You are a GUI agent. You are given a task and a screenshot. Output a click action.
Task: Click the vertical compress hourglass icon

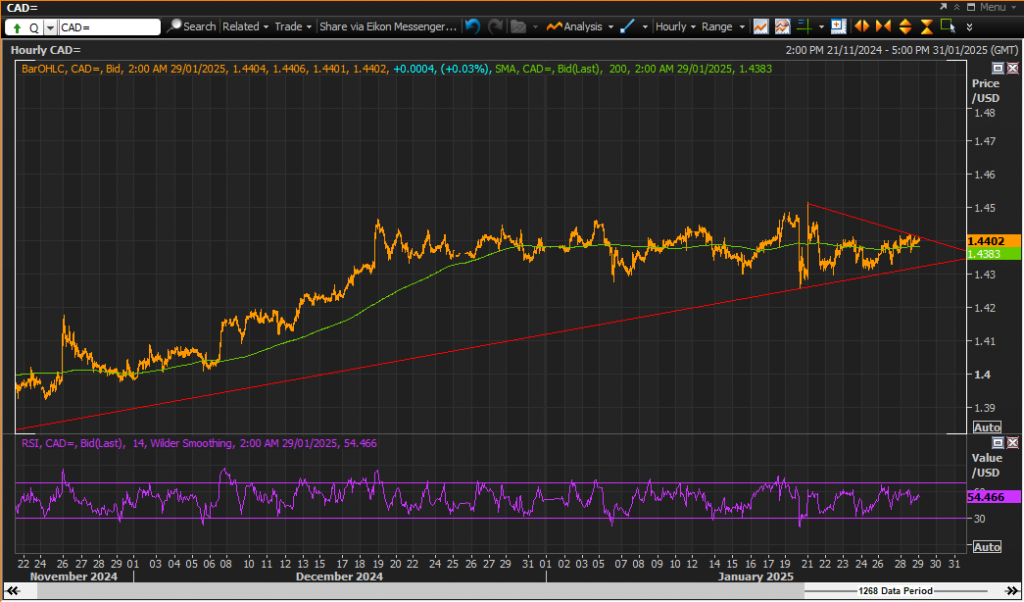[x=927, y=27]
